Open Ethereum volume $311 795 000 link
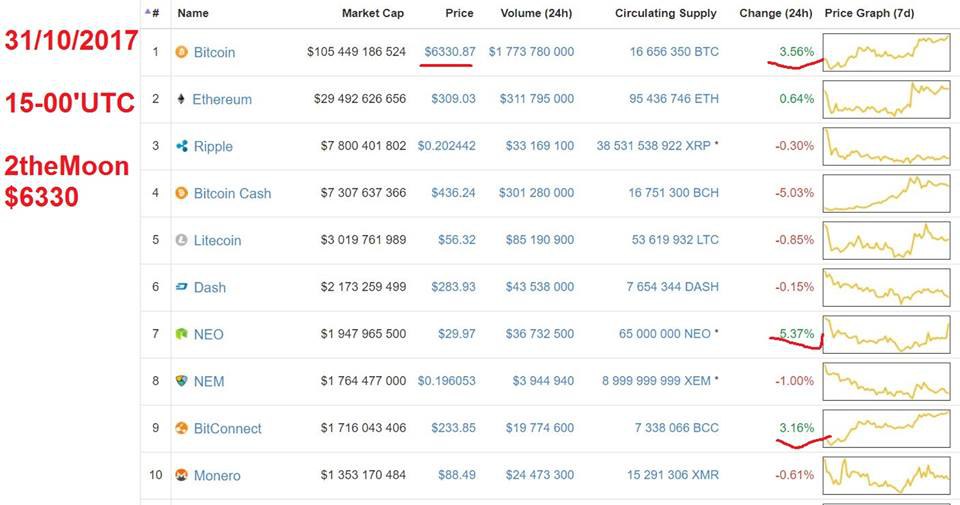This screenshot has width=960, height=505. (x=537, y=99)
